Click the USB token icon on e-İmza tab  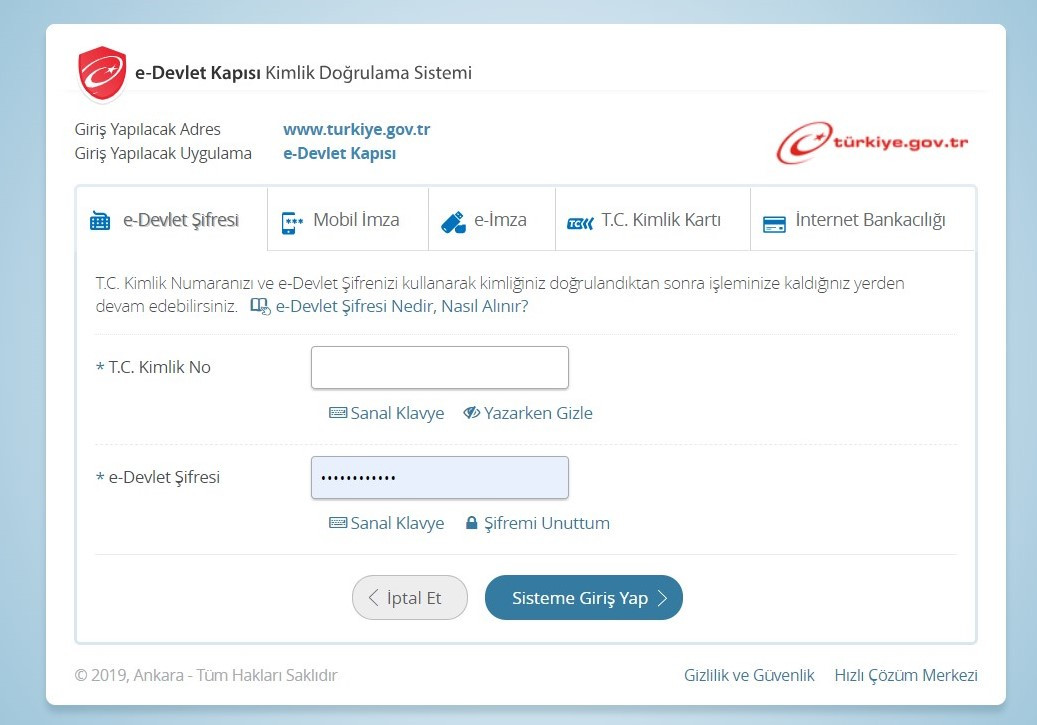click(x=454, y=222)
